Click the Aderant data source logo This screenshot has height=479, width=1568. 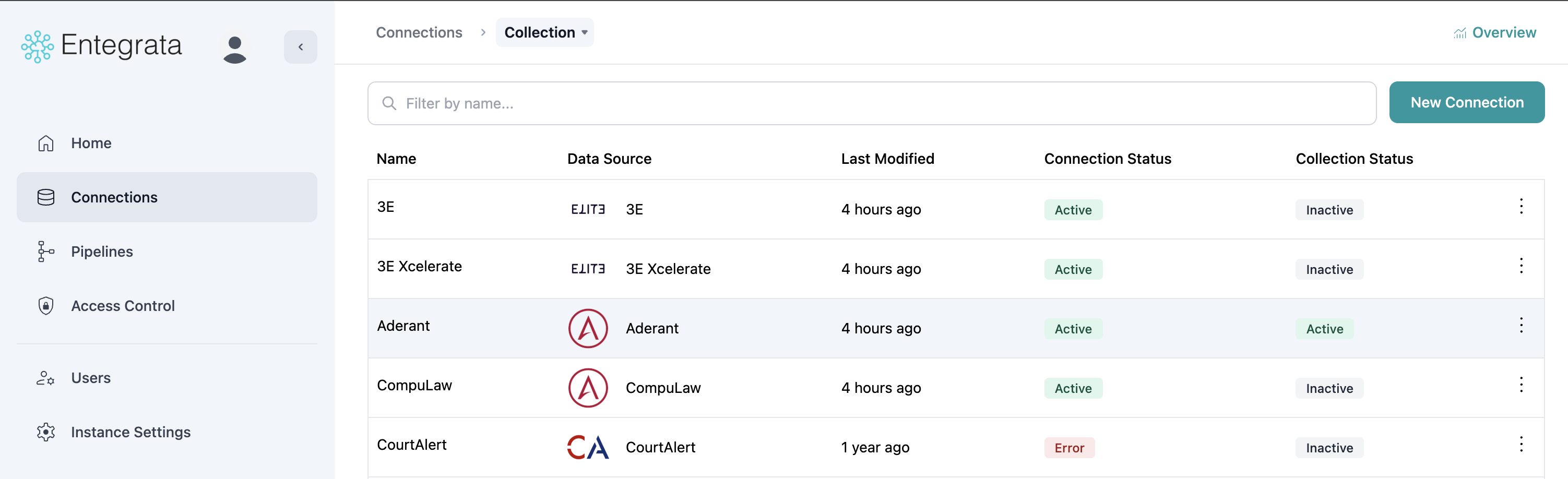pyautogui.click(x=588, y=329)
